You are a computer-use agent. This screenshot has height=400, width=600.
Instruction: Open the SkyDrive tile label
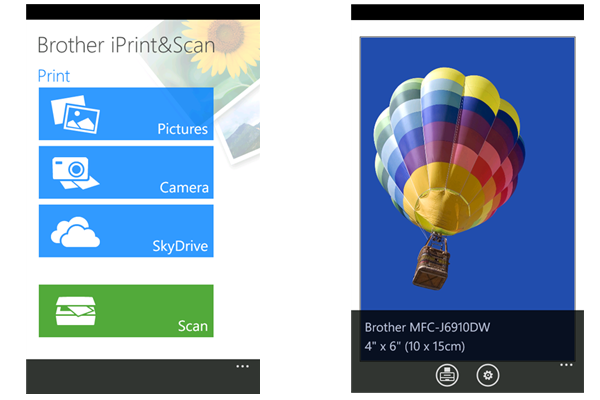(180, 246)
